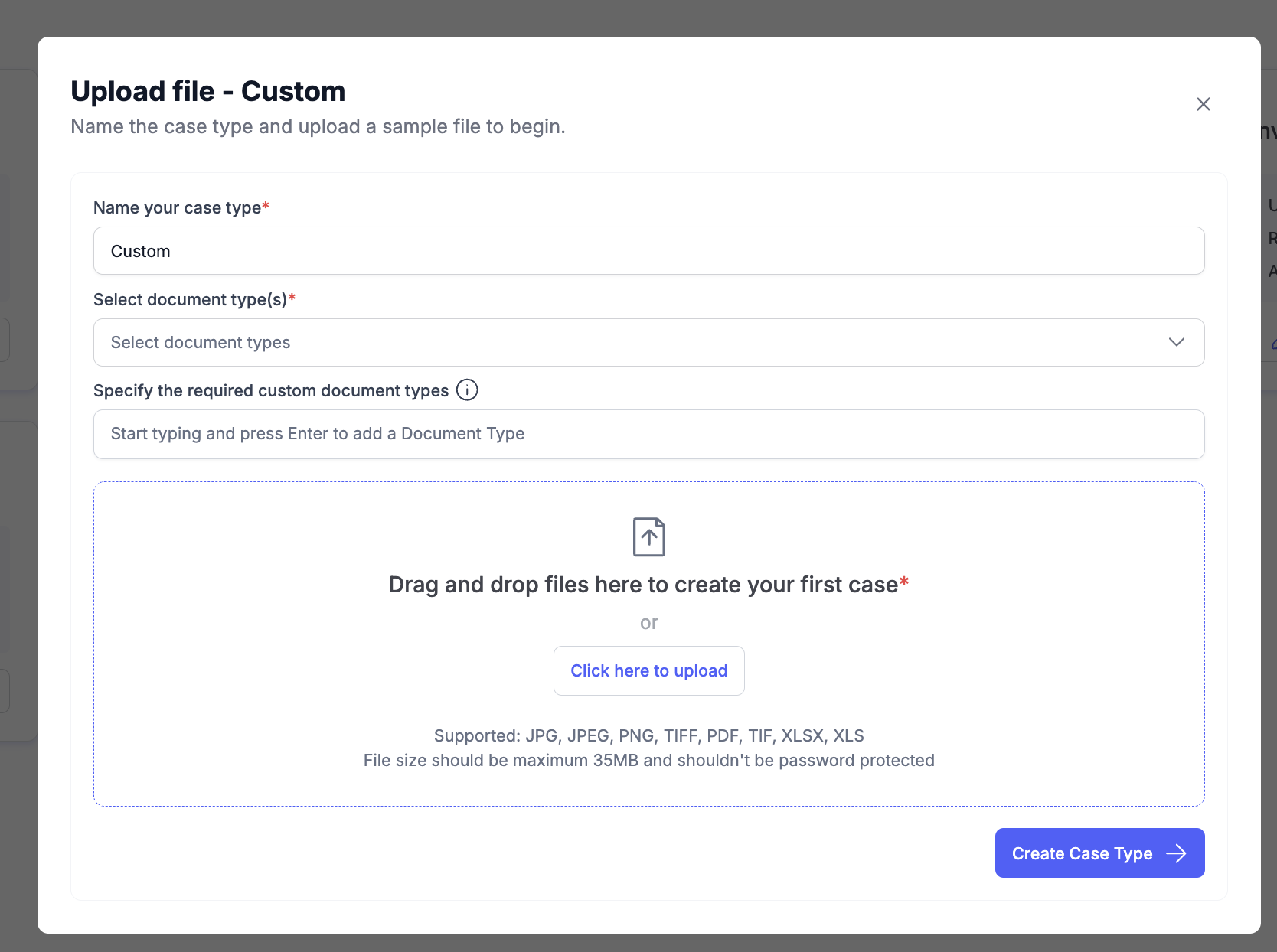Screen dimensions: 1277x952
Task: Click the 'Select document type(s)' label
Action: point(191,299)
